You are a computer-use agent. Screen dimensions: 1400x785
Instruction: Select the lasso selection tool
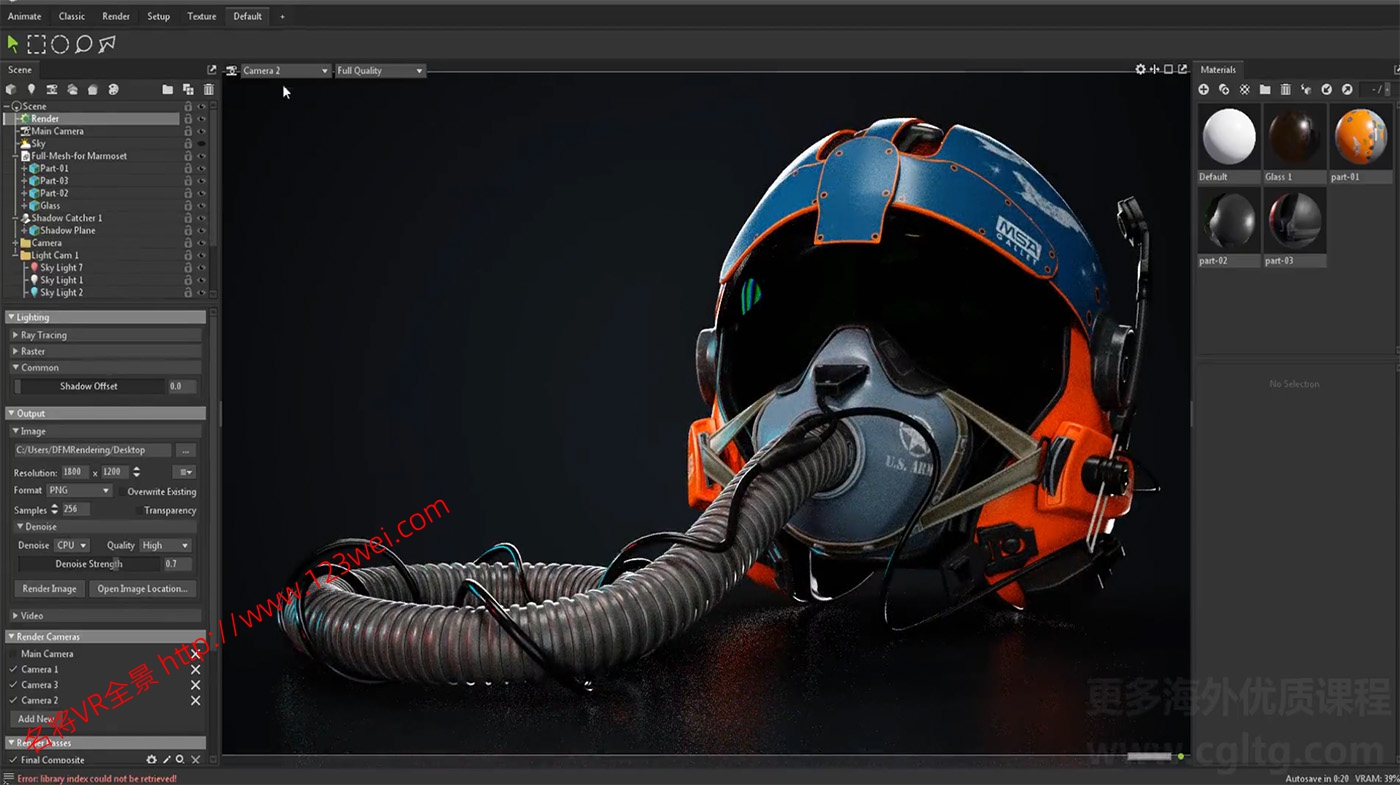coord(84,44)
